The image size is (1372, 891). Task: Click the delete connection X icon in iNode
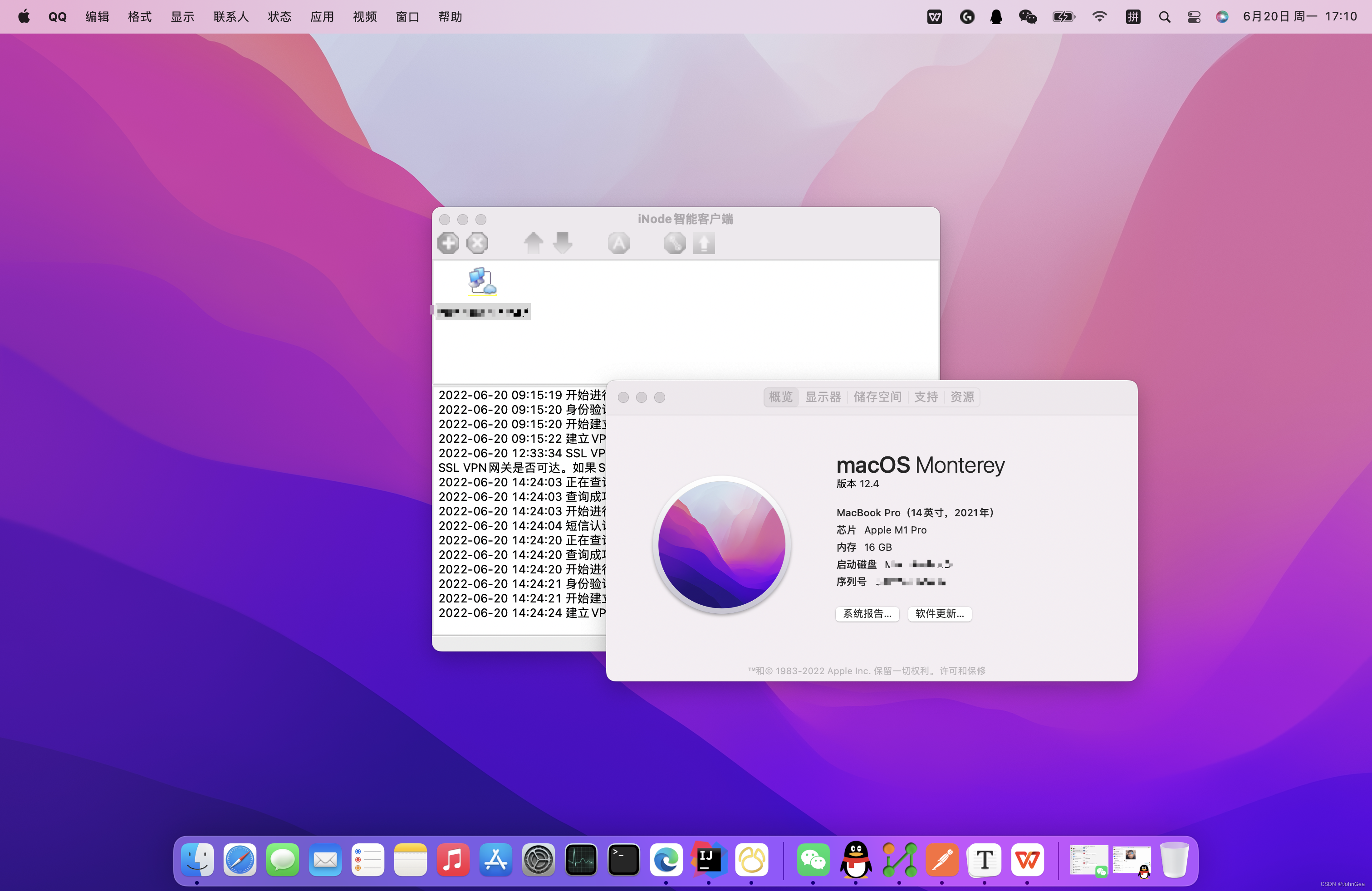tap(477, 243)
